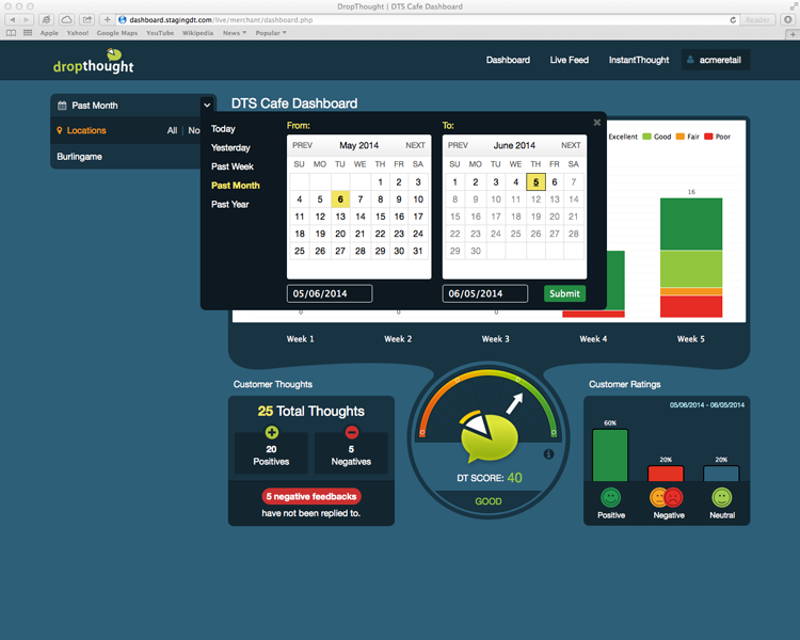Open the Apple bookmark
The image size is (800, 640).
(49, 33)
